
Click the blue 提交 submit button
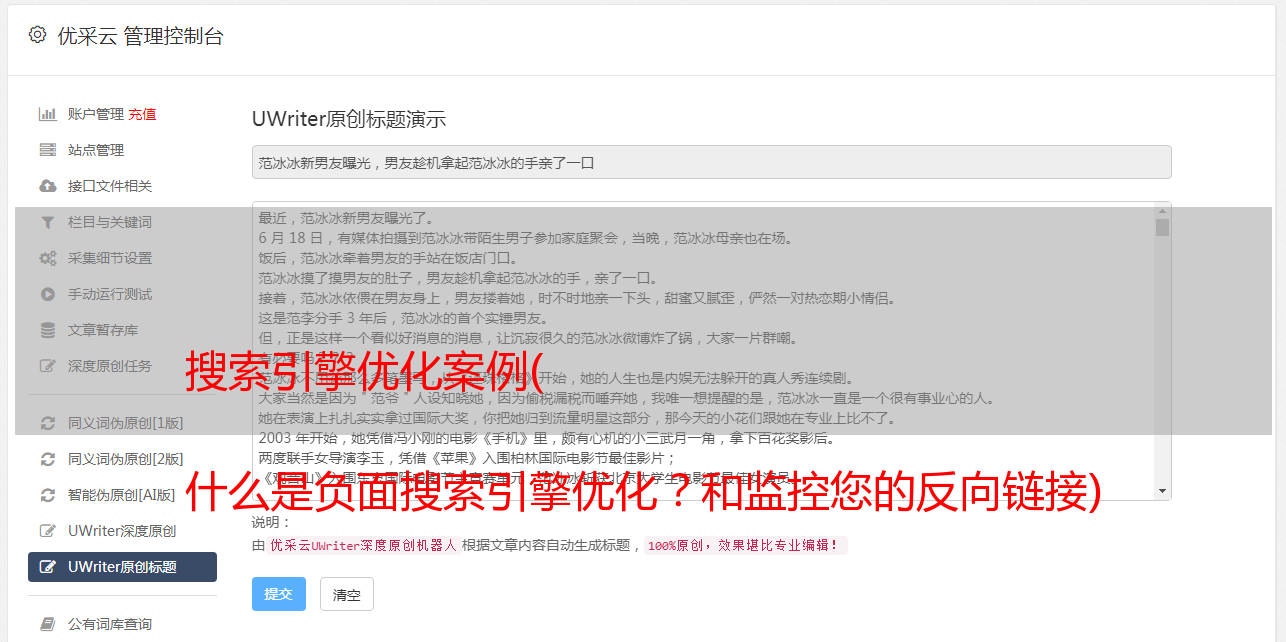[x=279, y=594]
